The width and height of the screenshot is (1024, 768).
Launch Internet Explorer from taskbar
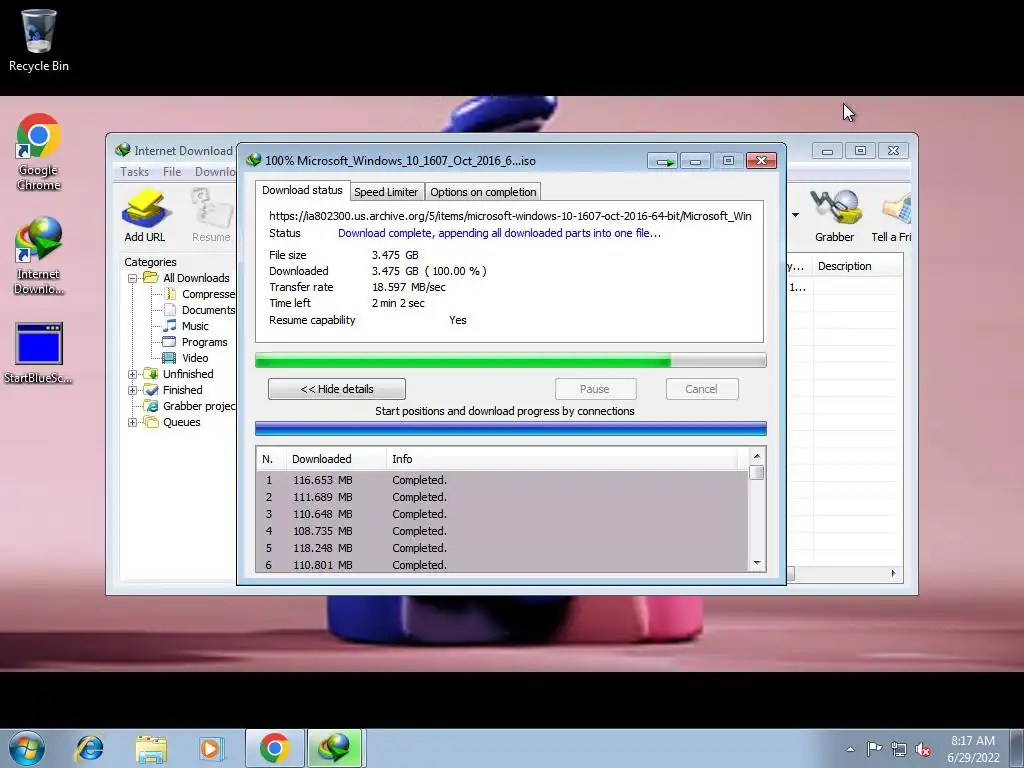tap(89, 748)
